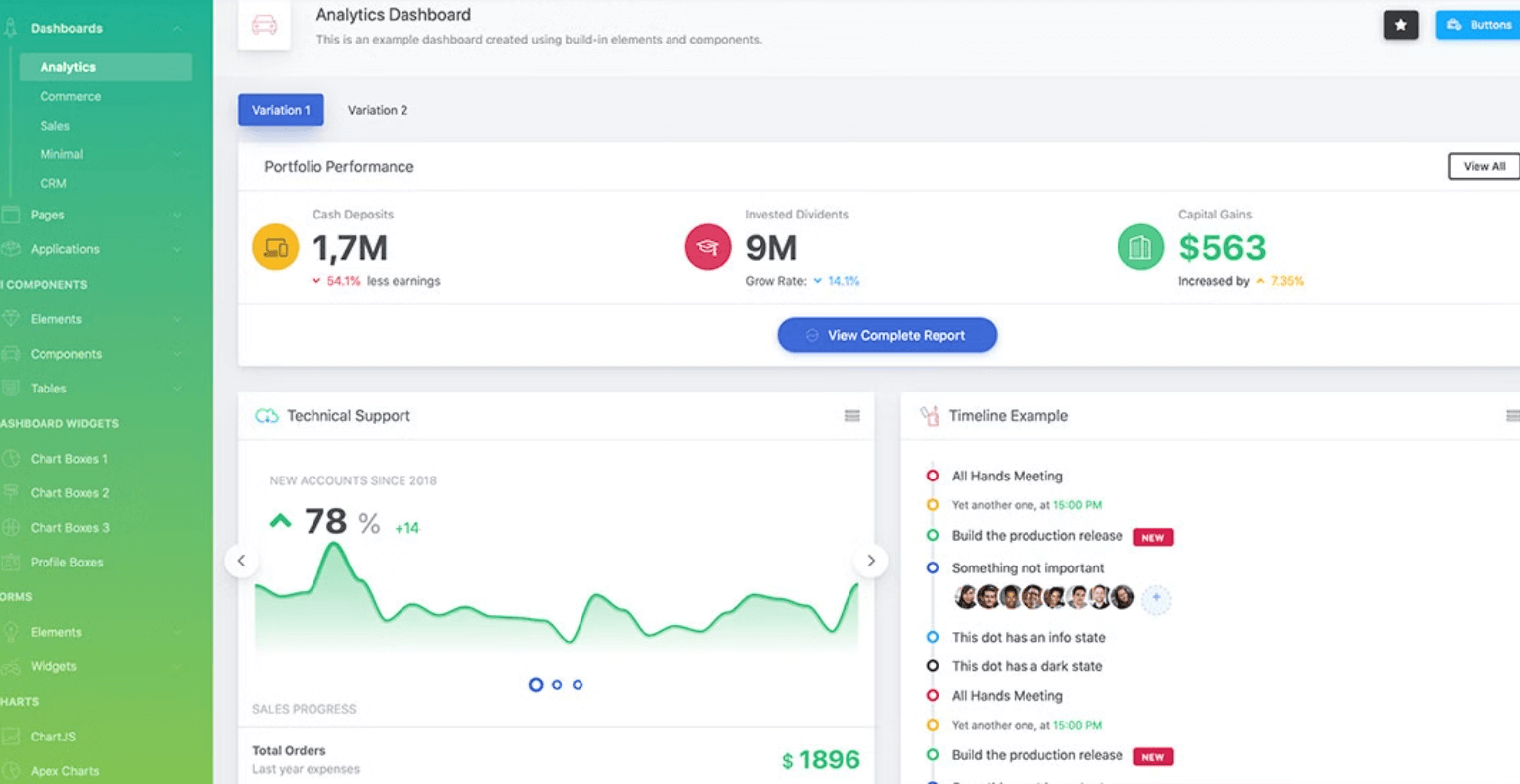The width and height of the screenshot is (1520, 784).
Task: Expand the Pages sidebar section
Action: point(178,215)
